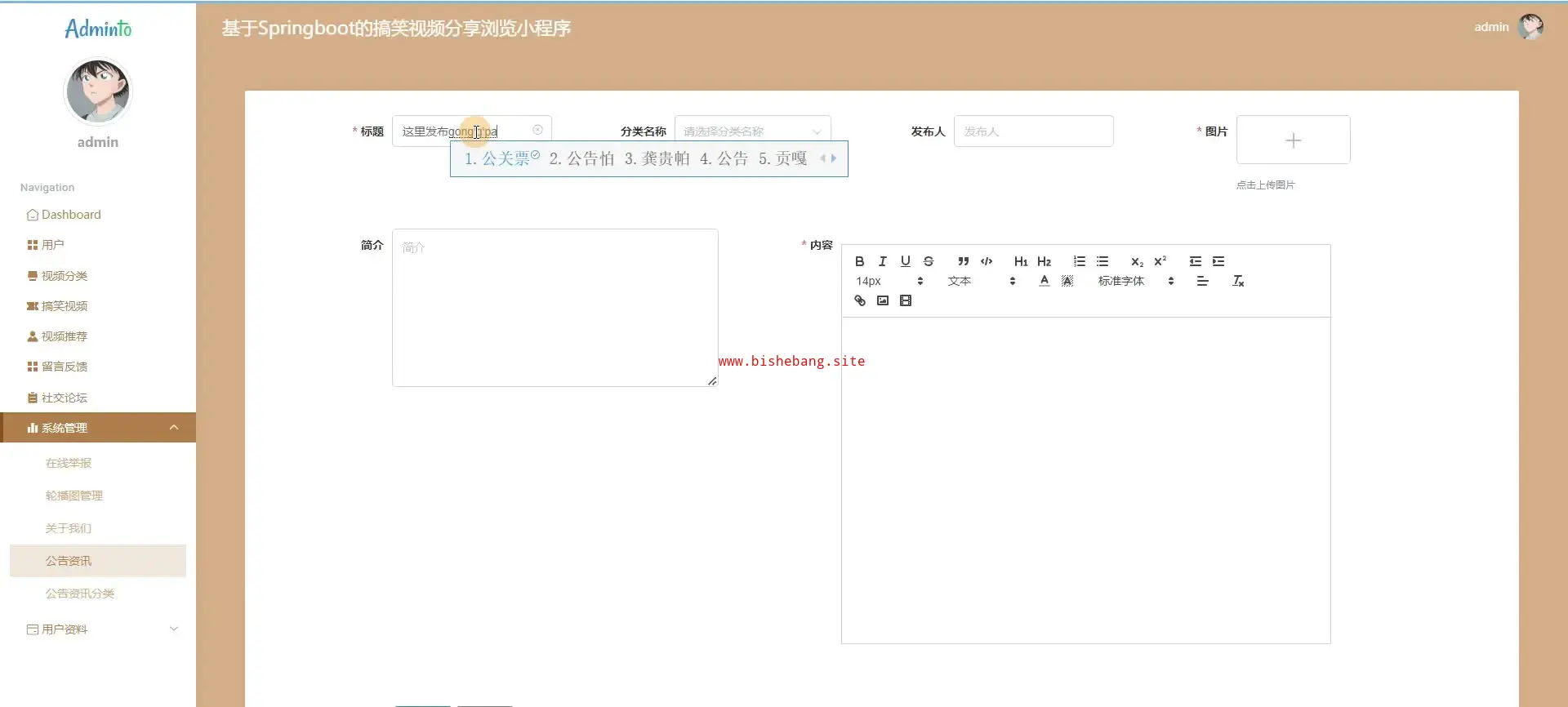Expand the 用户资料 menu section
The height and width of the screenshot is (707, 1568).
click(x=98, y=629)
